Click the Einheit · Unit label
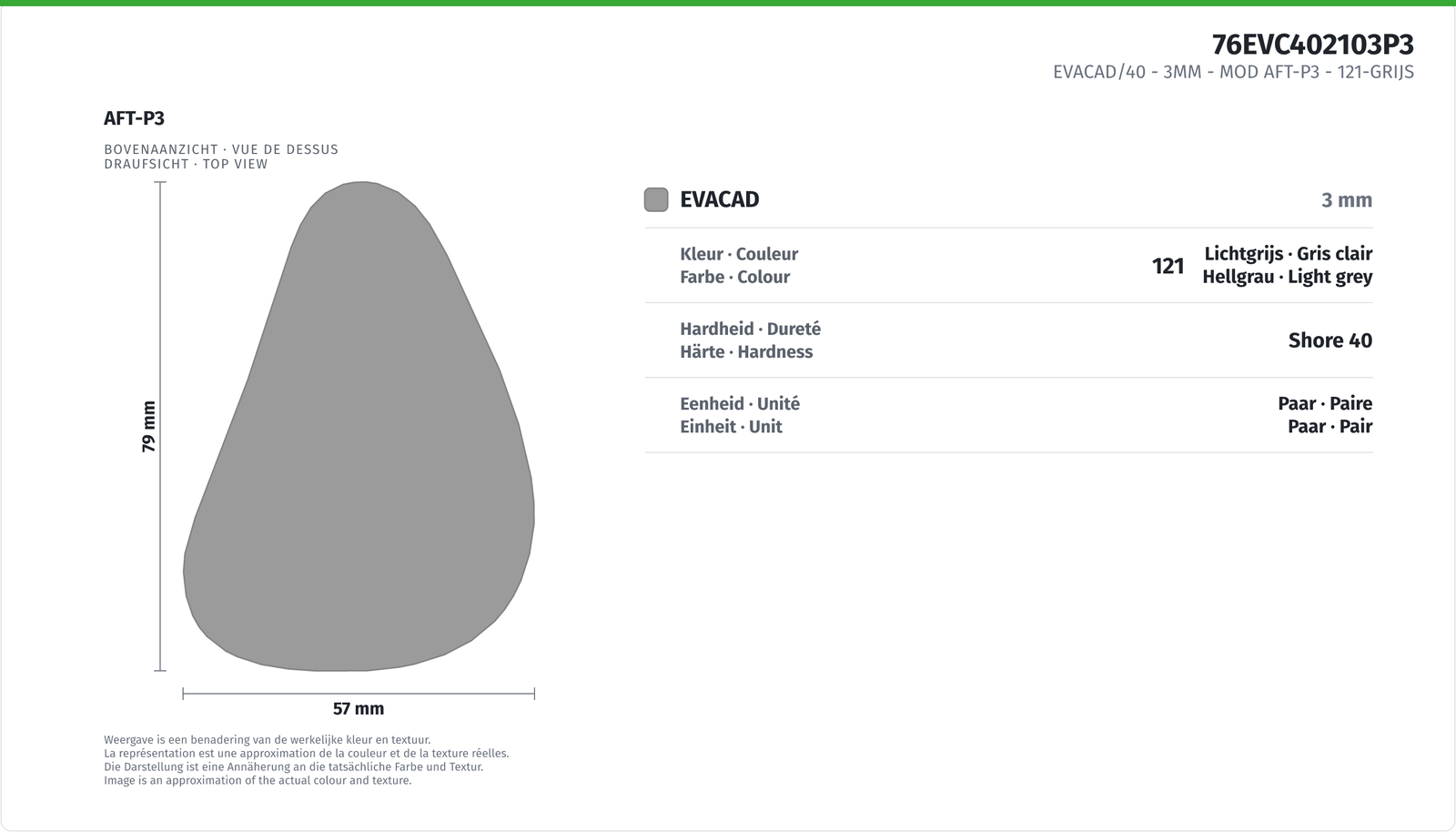 click(731, 426)
